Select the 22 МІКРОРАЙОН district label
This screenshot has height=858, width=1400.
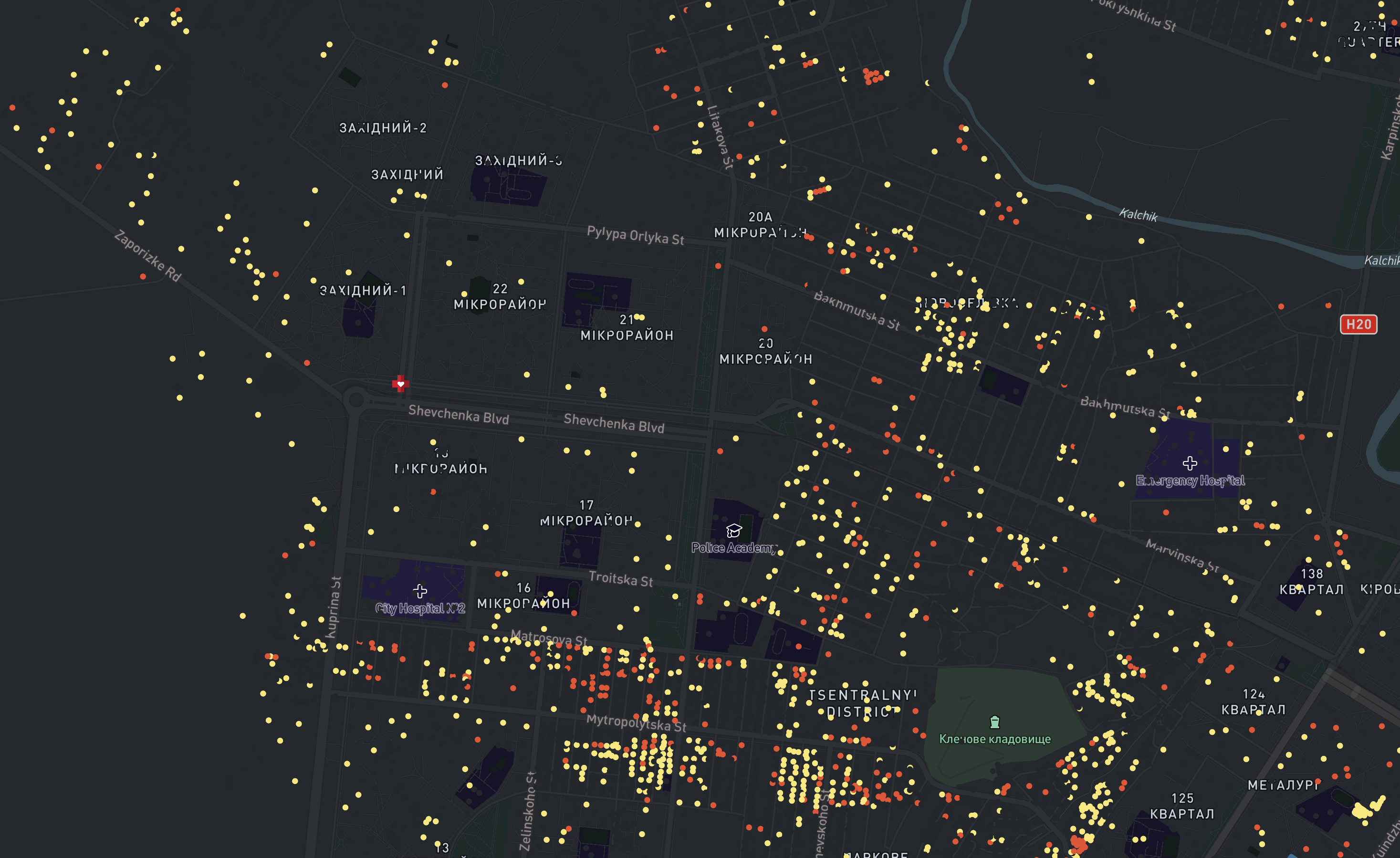[500, 297]
